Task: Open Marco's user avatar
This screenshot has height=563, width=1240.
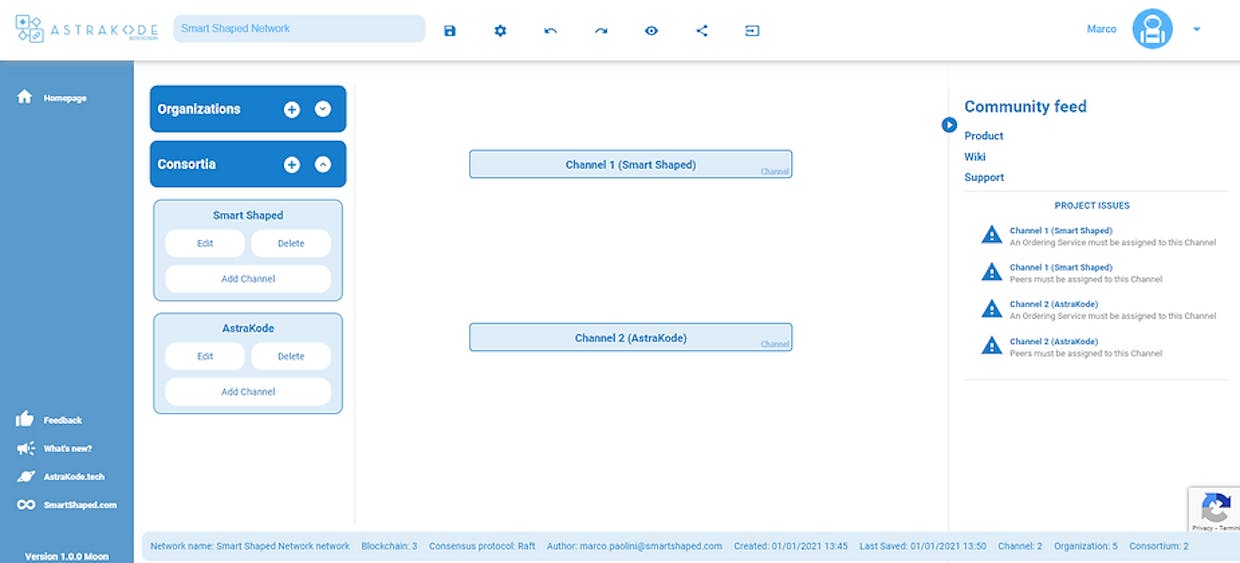Action: click(x=1152, y=29)
